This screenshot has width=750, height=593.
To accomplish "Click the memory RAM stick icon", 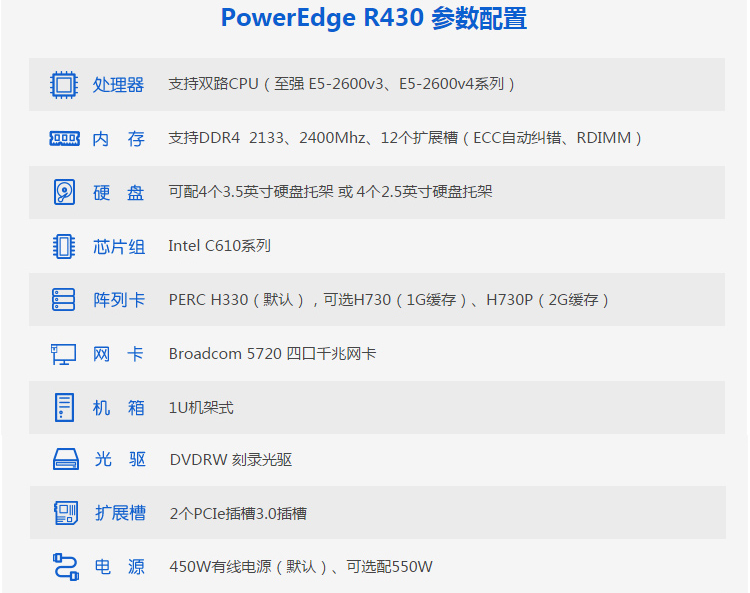I will 64,139.
